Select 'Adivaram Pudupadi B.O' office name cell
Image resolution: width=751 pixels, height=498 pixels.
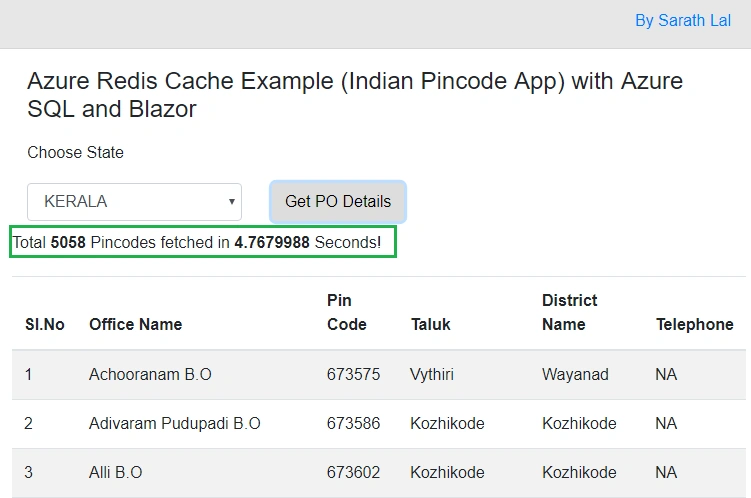(175, 424)
